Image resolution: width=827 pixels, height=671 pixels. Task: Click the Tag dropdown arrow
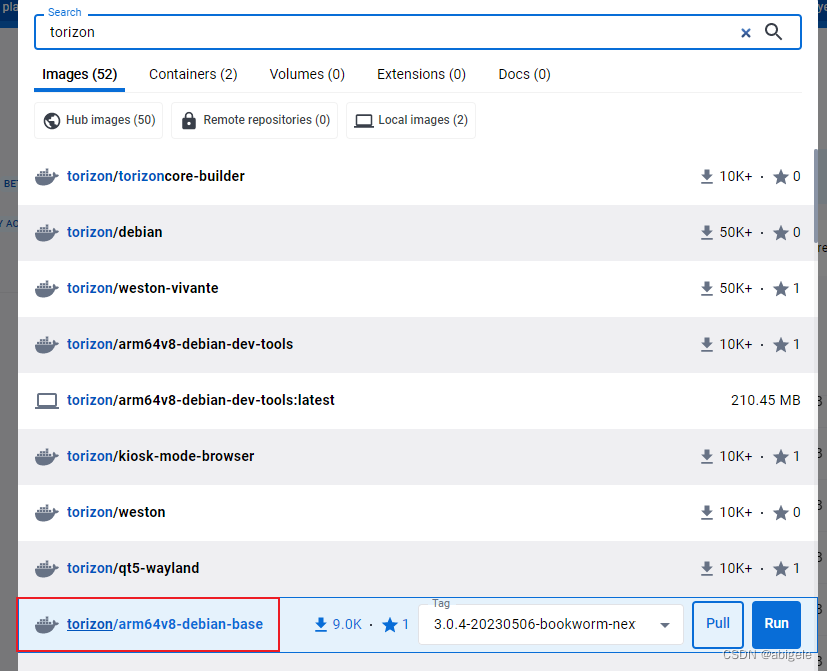(665, 625)
